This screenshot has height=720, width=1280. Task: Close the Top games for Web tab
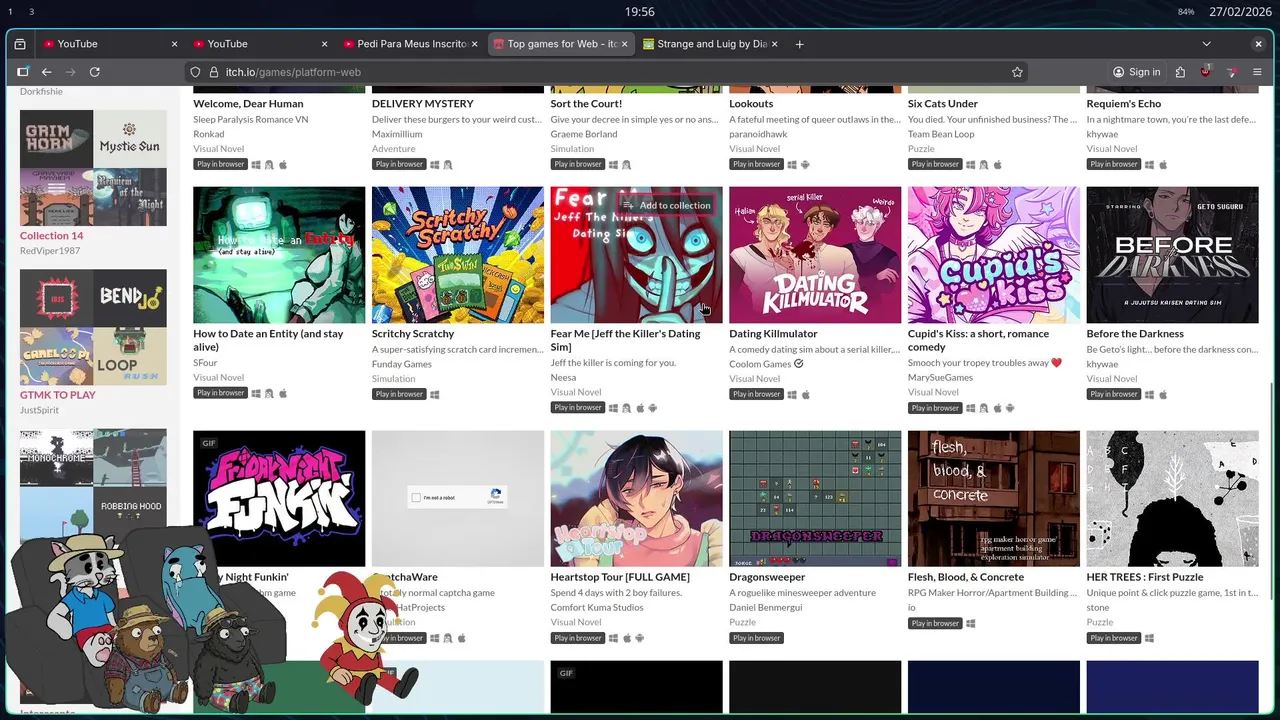[x=625, y=44]
